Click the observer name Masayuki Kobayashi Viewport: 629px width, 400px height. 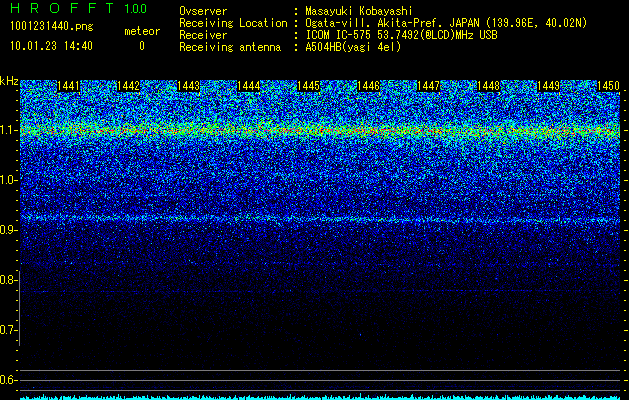pos(359,11)
